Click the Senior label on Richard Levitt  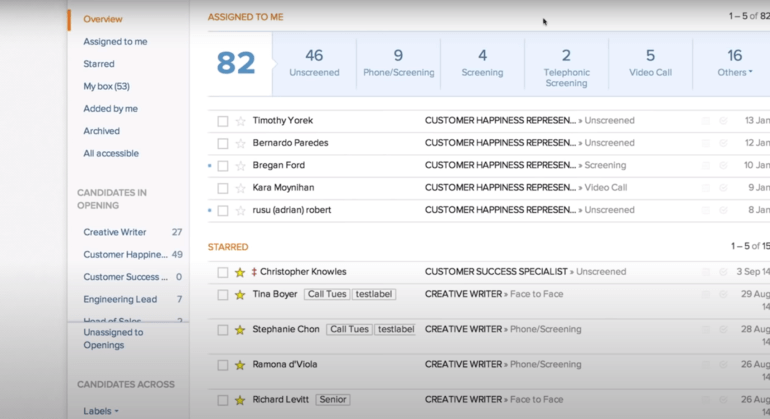(x=333, y=399)
